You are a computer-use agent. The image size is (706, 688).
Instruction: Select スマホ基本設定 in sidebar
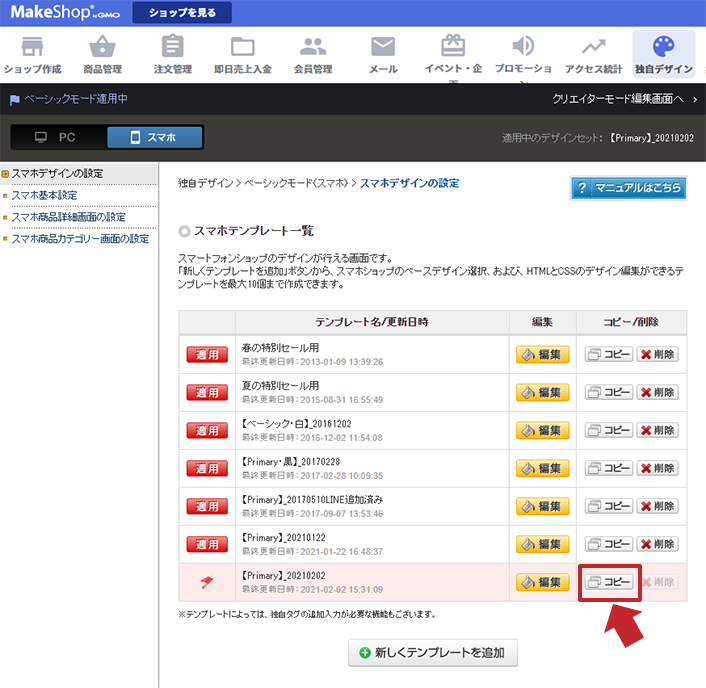(44, 195)
